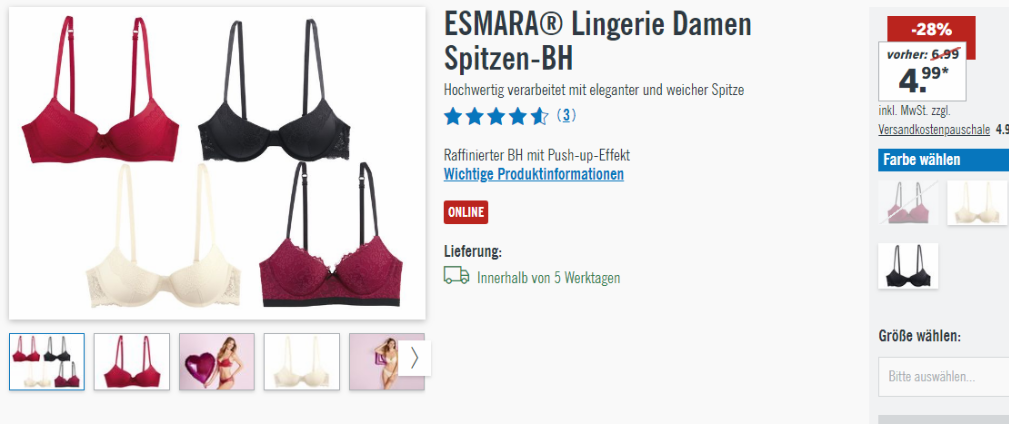Click the red ONLINE badge
The height and width of the screenshot is (424, 1009).
(x=466, y=212)
